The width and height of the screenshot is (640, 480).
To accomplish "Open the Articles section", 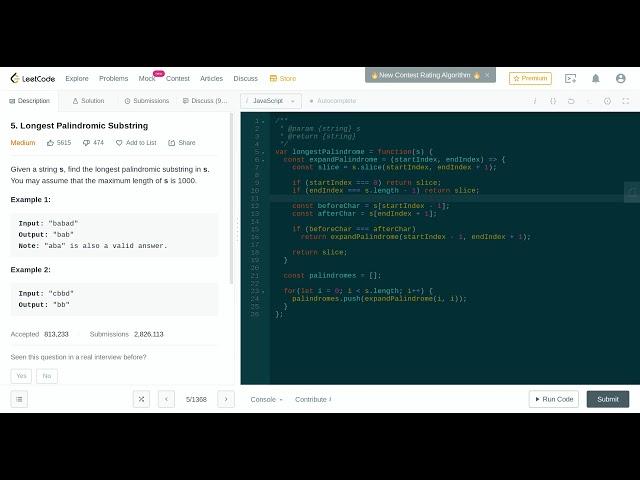I will [x=211, y=78].
